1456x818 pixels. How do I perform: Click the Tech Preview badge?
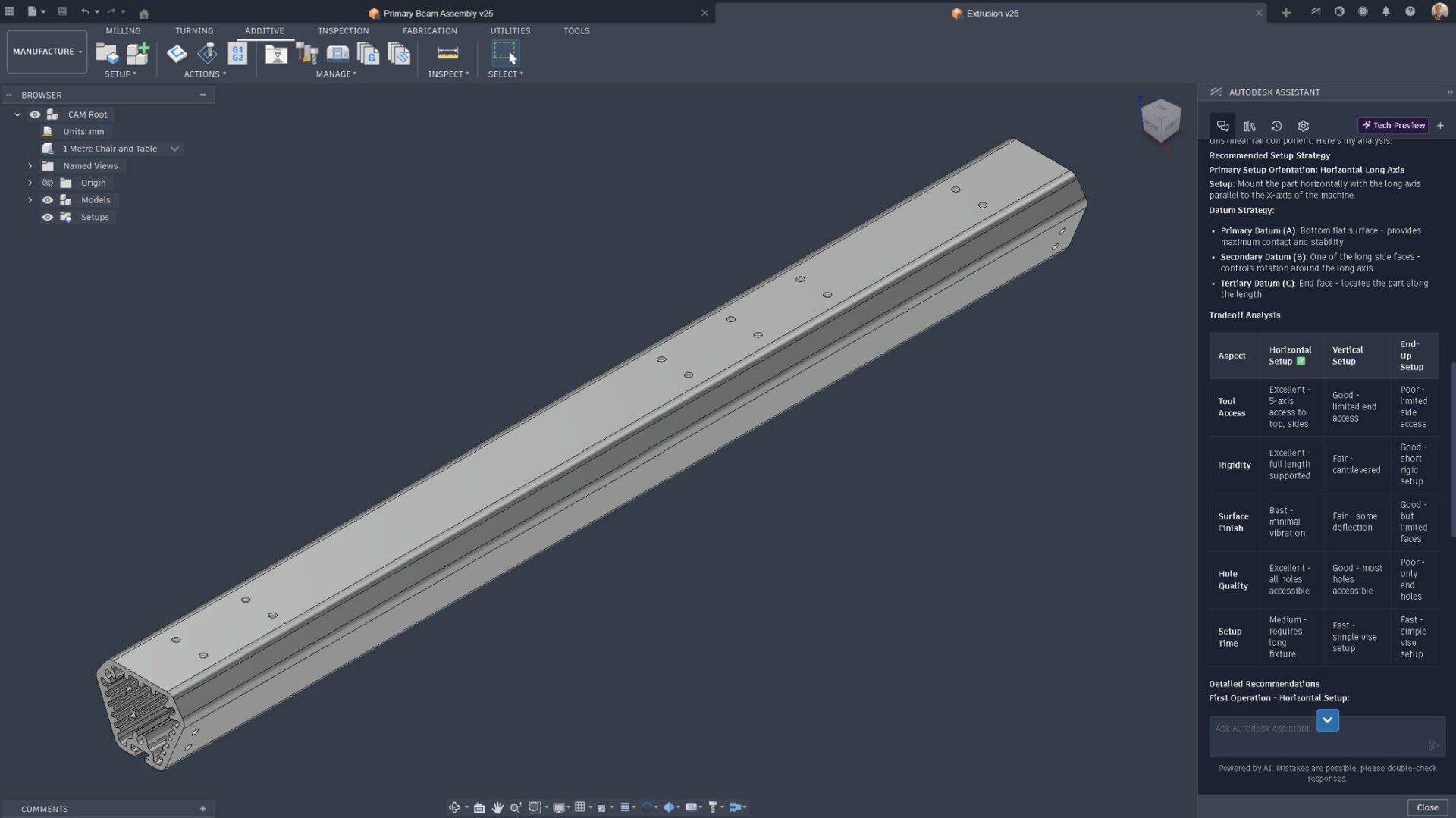point(1393,126)
